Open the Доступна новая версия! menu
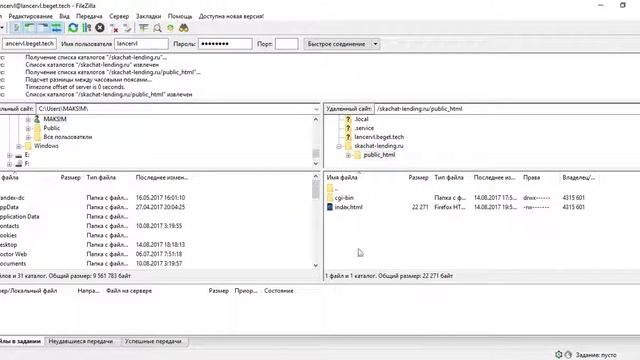The height and width of the screenshot is (360, 640). (231, 16)
